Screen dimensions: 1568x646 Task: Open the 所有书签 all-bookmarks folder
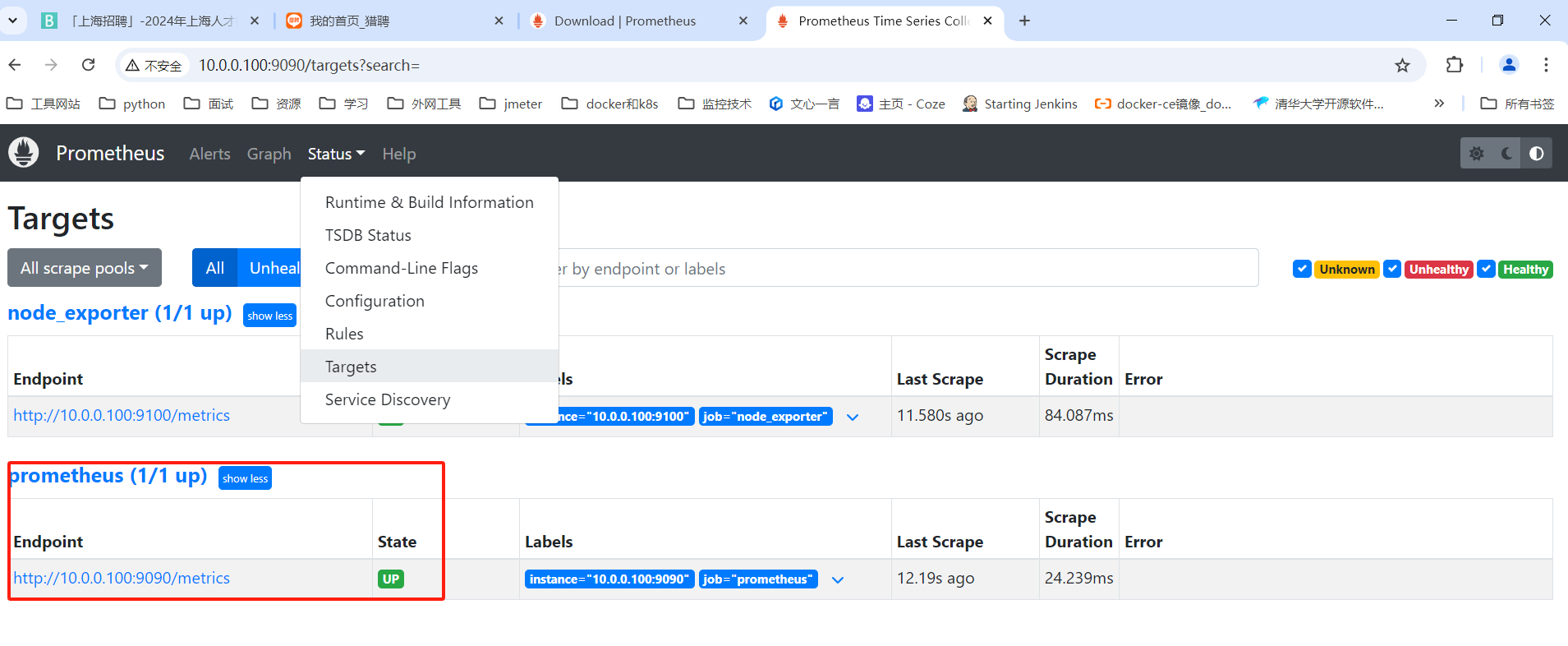1517,104
